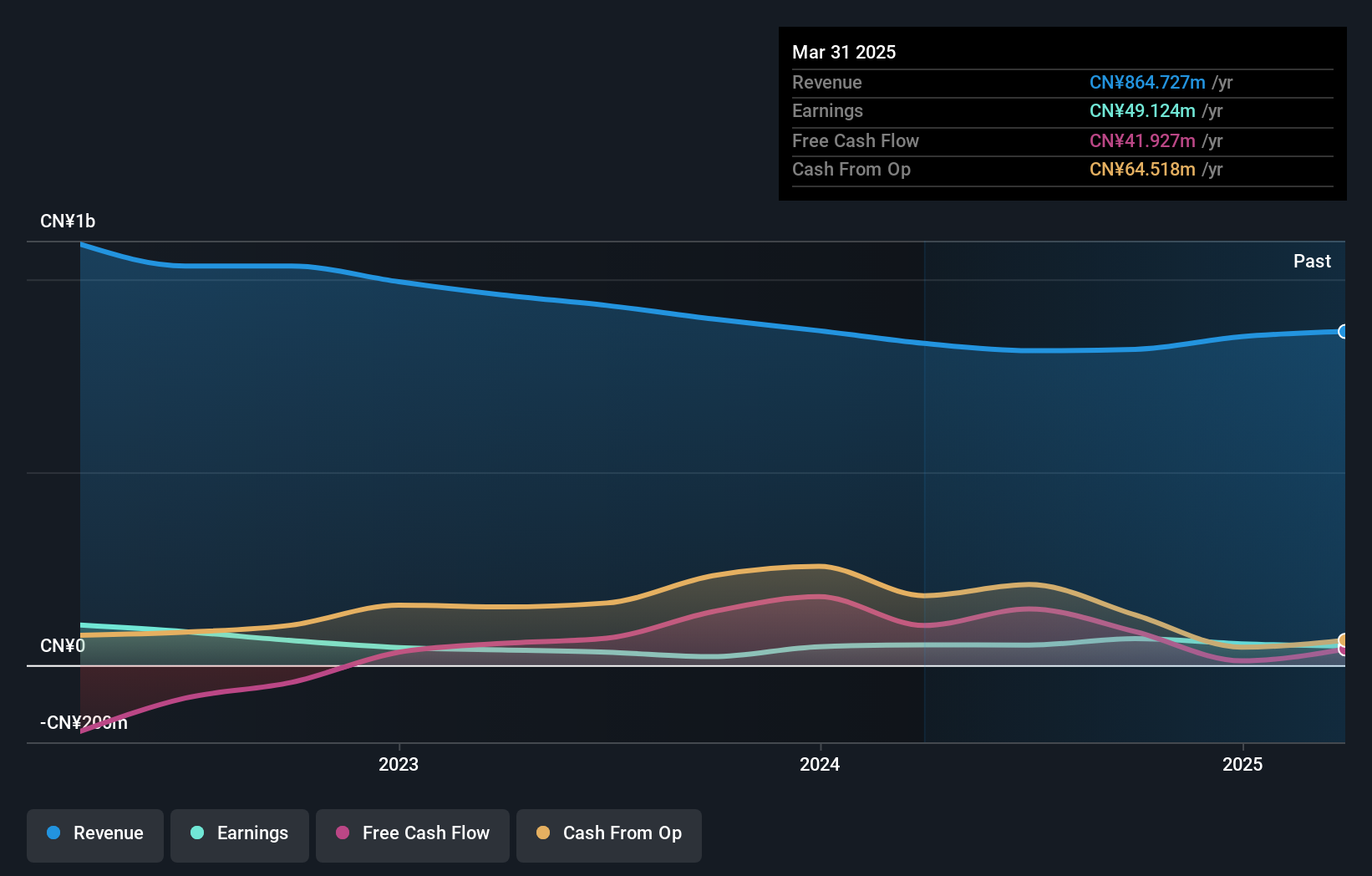Click the Mar 31 2025 tooltip date
This screenshot has height=876, width=1372.
[844, 52]
